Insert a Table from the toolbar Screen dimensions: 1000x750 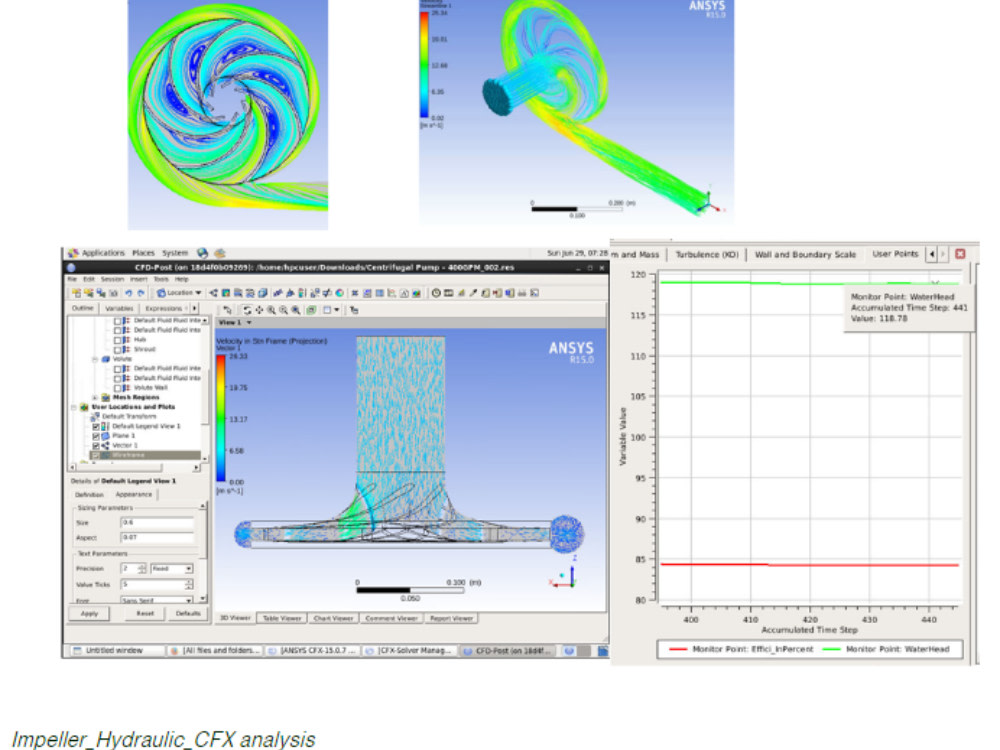379,293
